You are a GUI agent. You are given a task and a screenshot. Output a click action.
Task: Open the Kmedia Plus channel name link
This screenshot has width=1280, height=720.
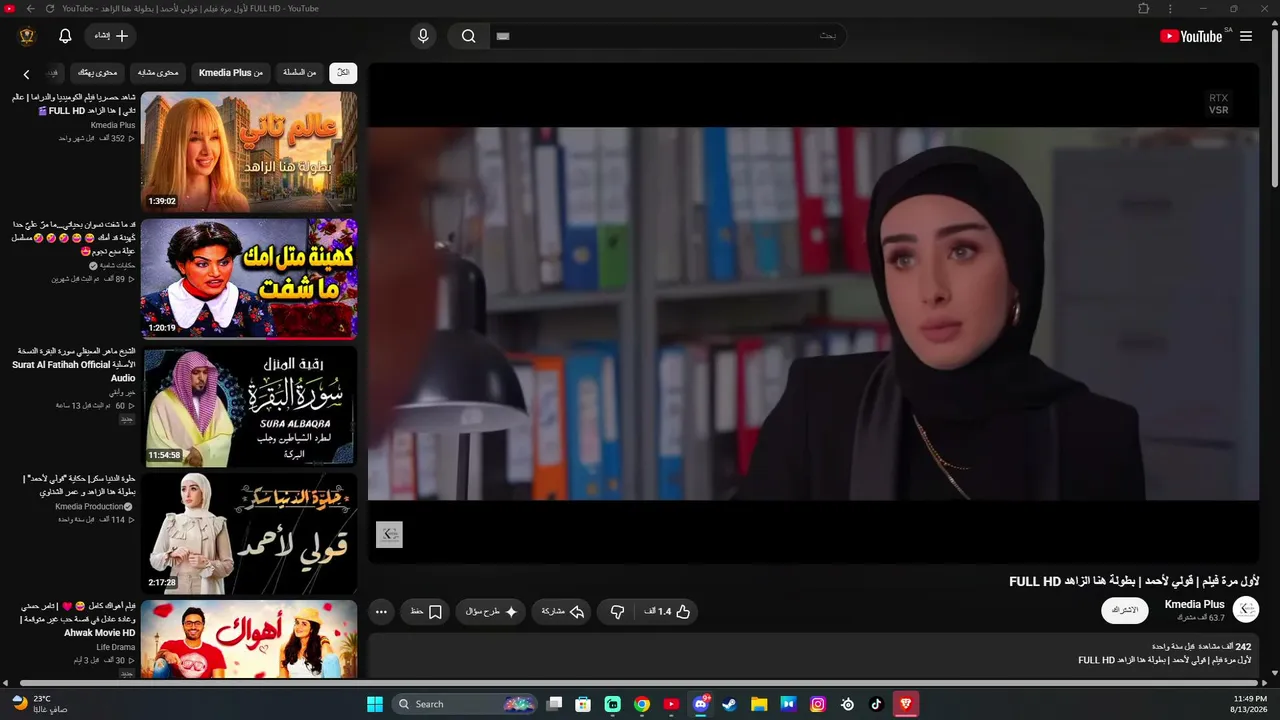click(1195, 604)
